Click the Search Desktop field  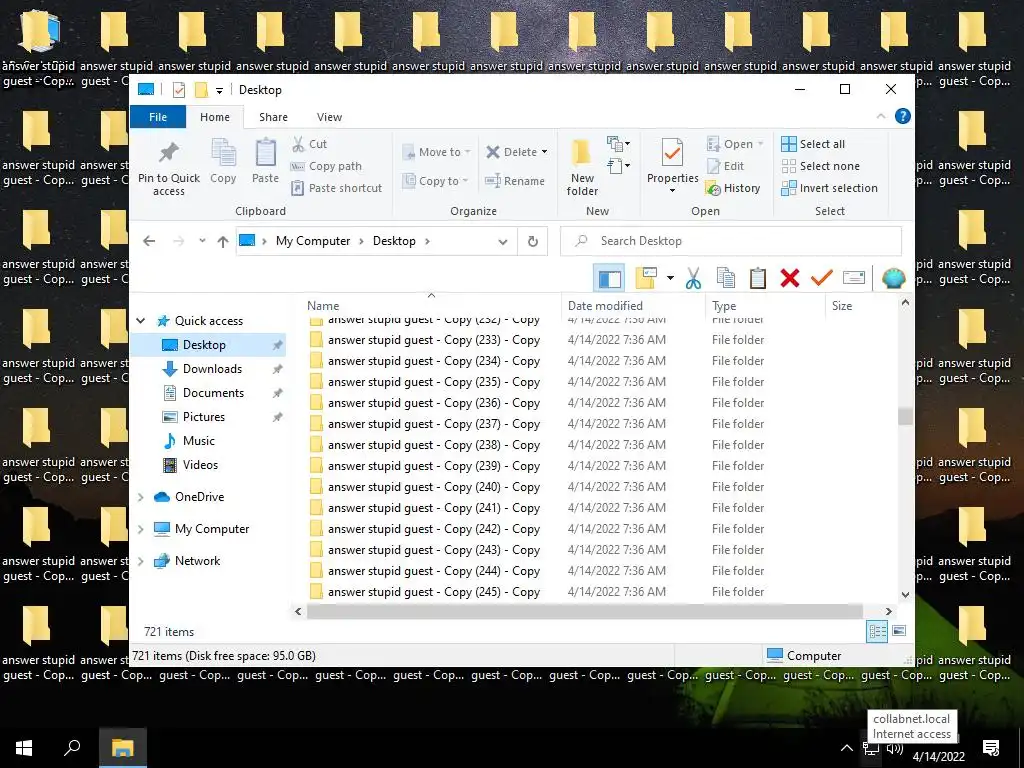pos(731,241)
